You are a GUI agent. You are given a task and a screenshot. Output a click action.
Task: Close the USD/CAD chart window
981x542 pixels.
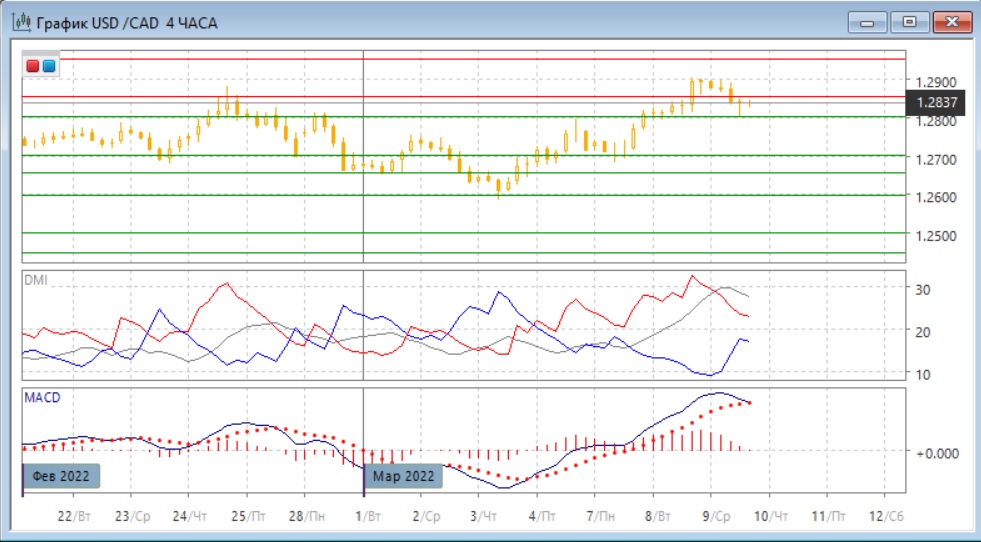click(x=951, y=22)
